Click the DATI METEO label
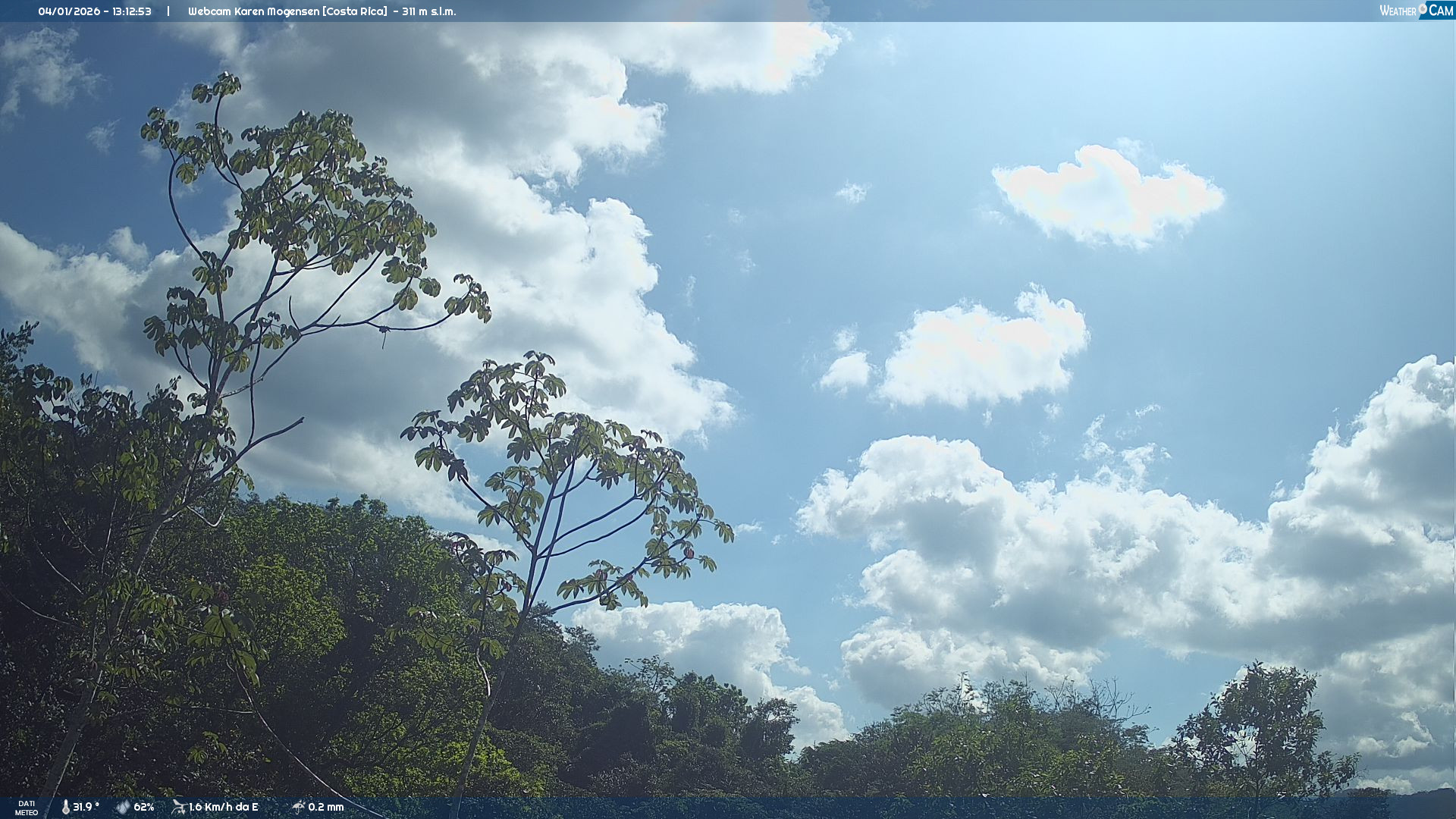This screenshot has height=819, width=1456. pyautogui.click(x=27, y=808)
